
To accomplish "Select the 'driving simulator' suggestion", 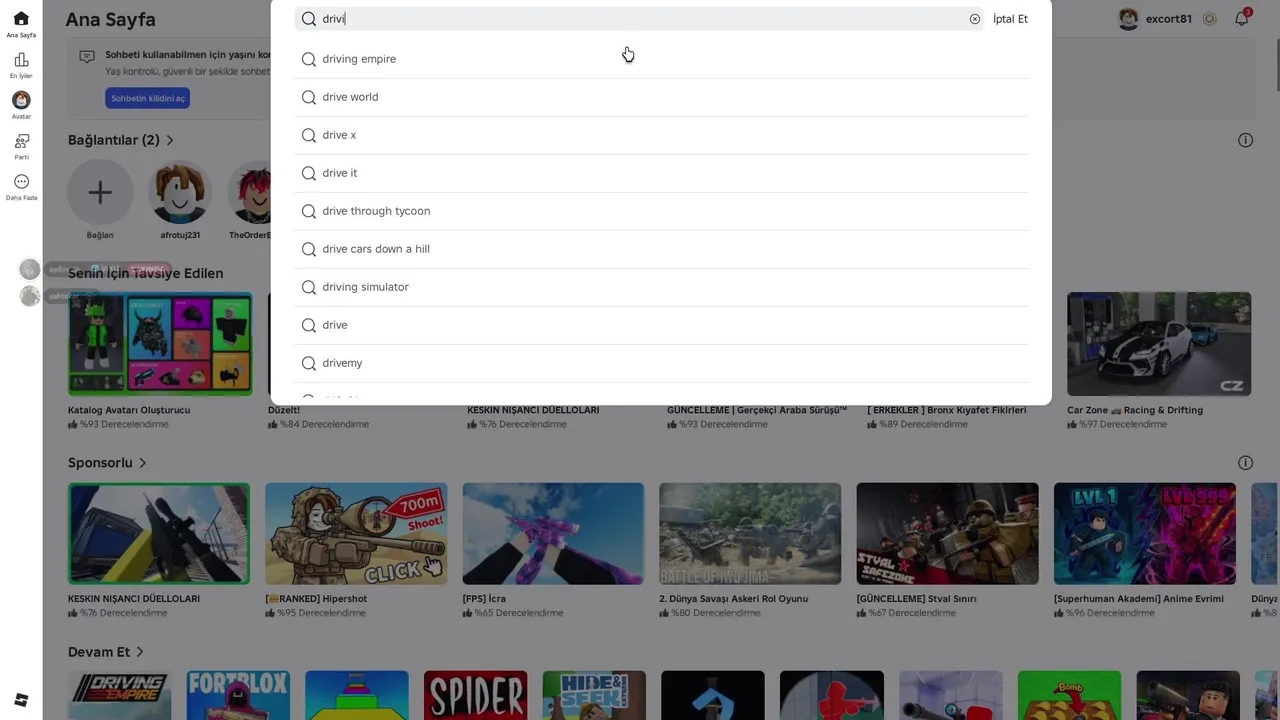I will click(661, 287).
